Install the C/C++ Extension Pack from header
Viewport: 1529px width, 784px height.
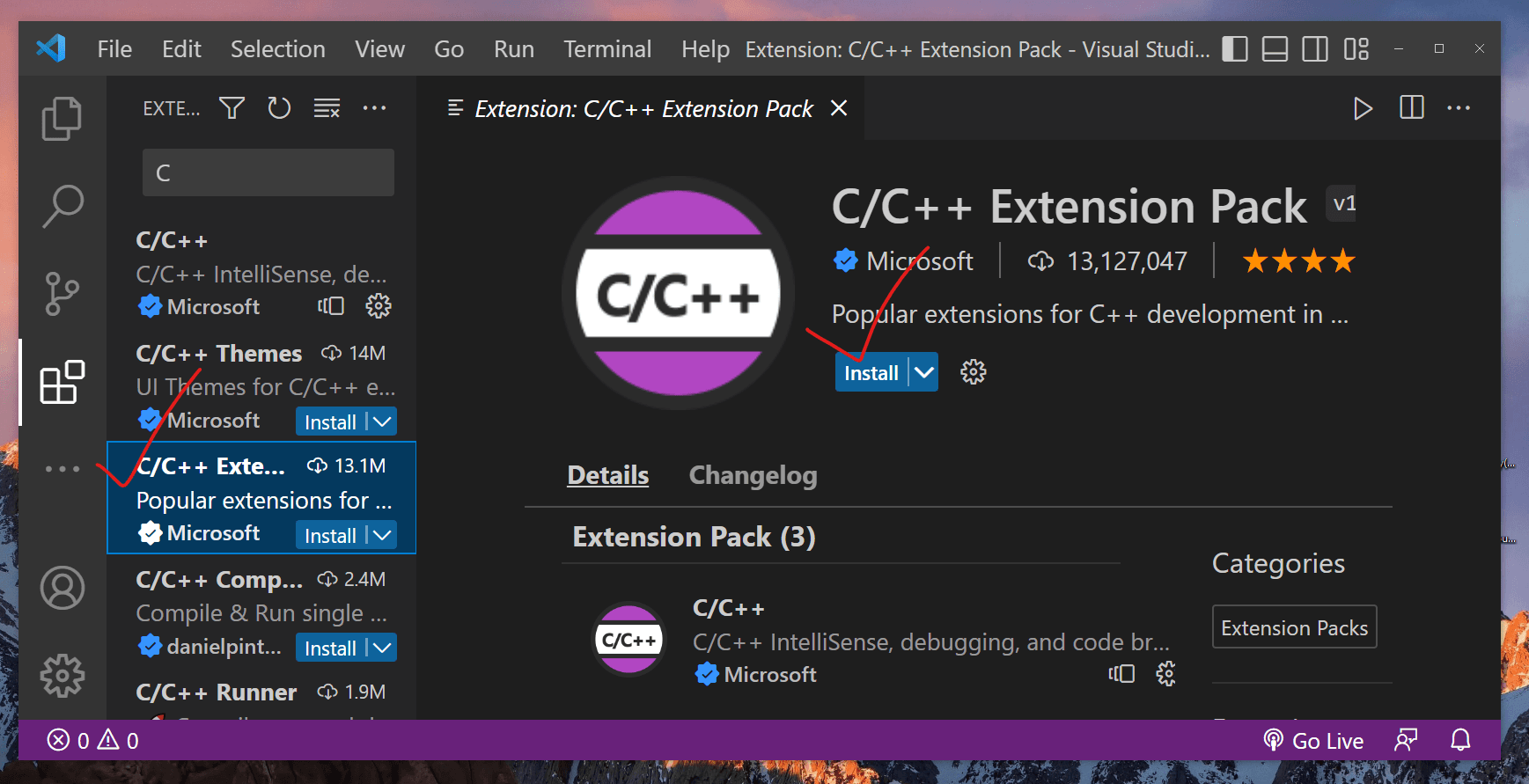click(871, 372)
